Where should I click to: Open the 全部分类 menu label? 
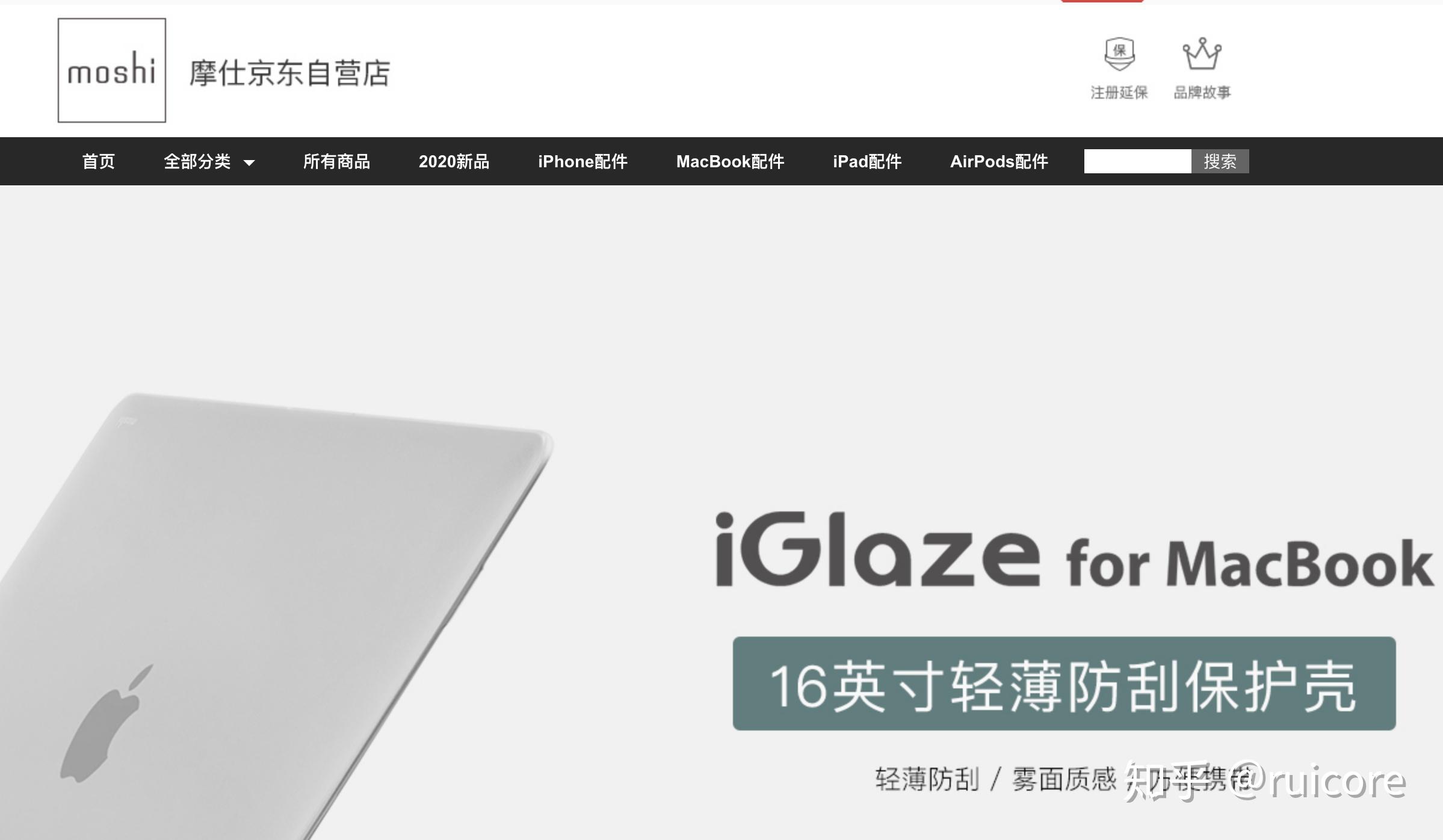tap(197, 161)
